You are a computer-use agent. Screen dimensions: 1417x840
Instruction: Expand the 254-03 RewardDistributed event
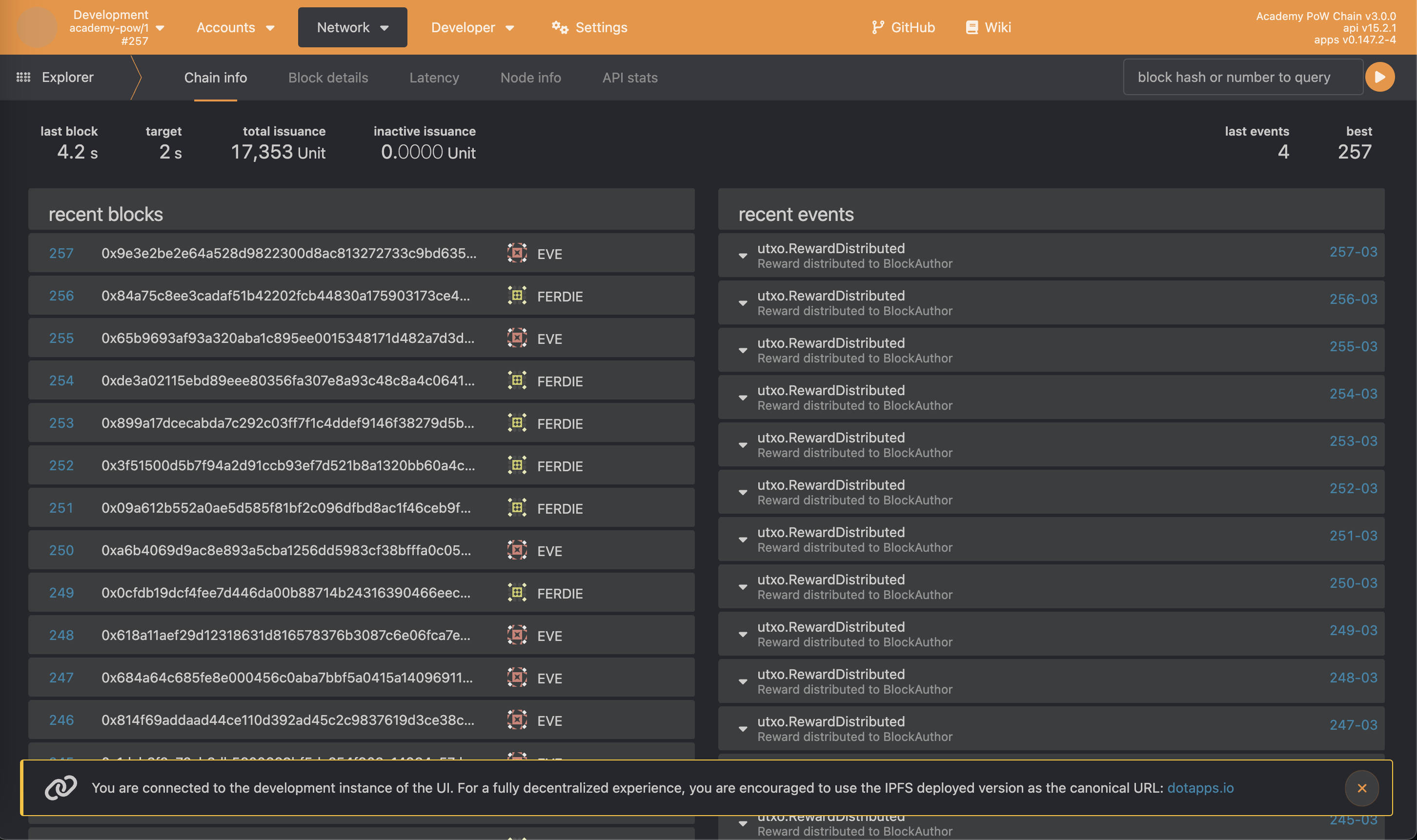(x=743, y=398)
